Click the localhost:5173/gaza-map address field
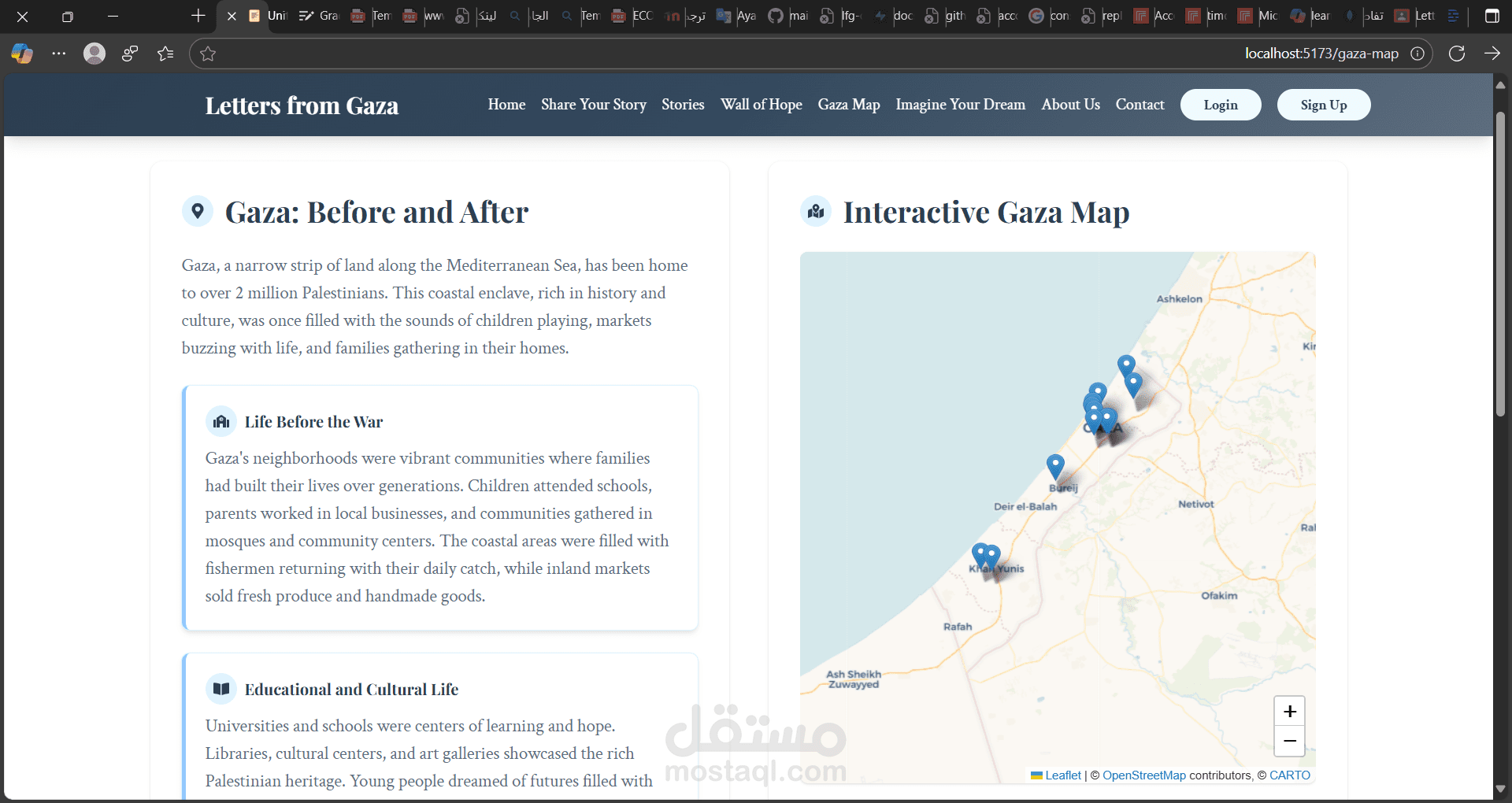The width and height of the screenshot is (1512, 803). tap(811, 54)
